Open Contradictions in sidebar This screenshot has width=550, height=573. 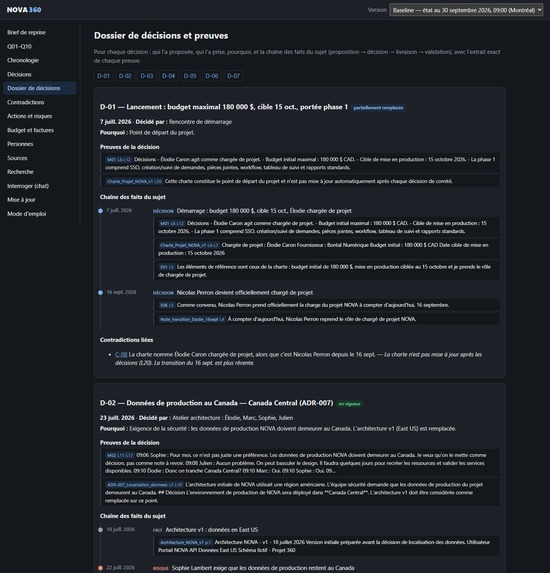point(40,102)
